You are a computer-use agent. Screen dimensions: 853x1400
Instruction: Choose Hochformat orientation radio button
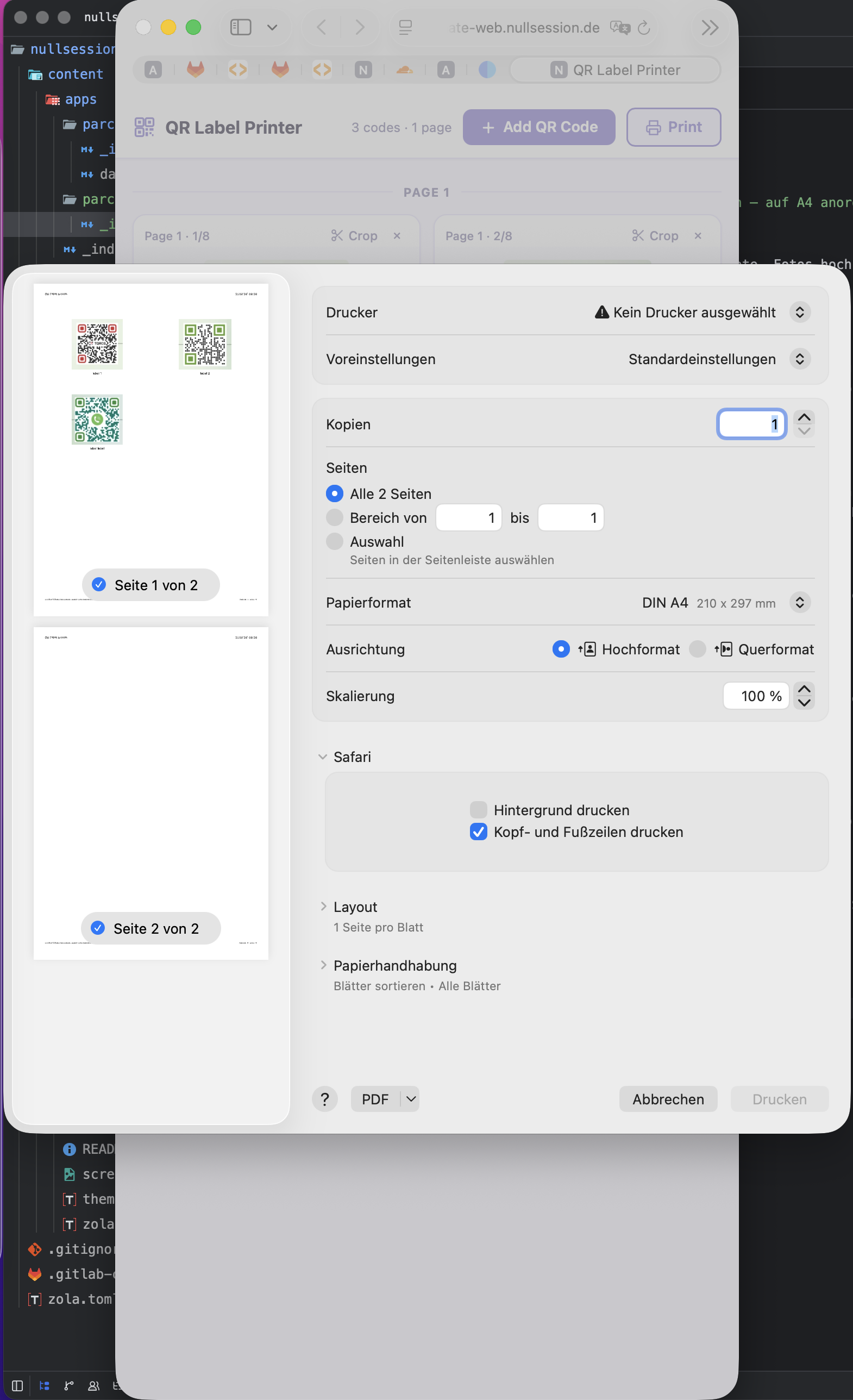click(561, 649)
